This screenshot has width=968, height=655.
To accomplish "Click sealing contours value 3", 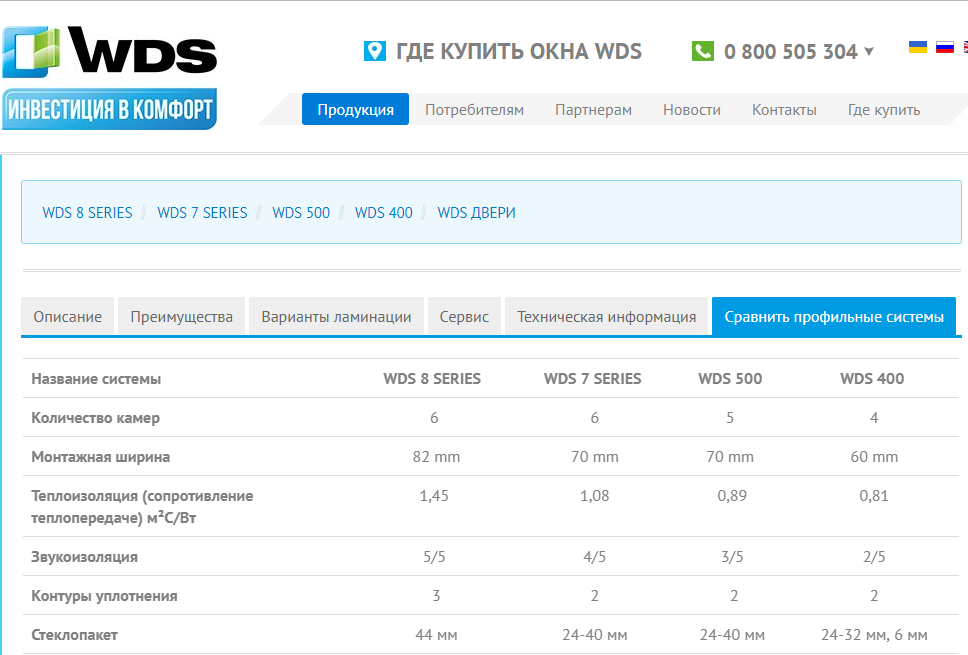I will coord(436,596).
